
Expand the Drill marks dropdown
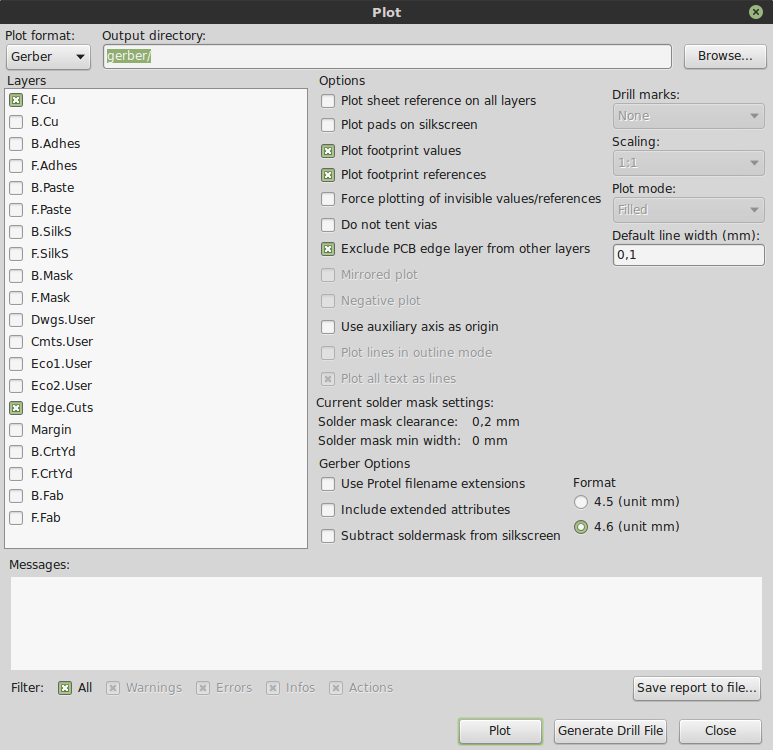688,116
